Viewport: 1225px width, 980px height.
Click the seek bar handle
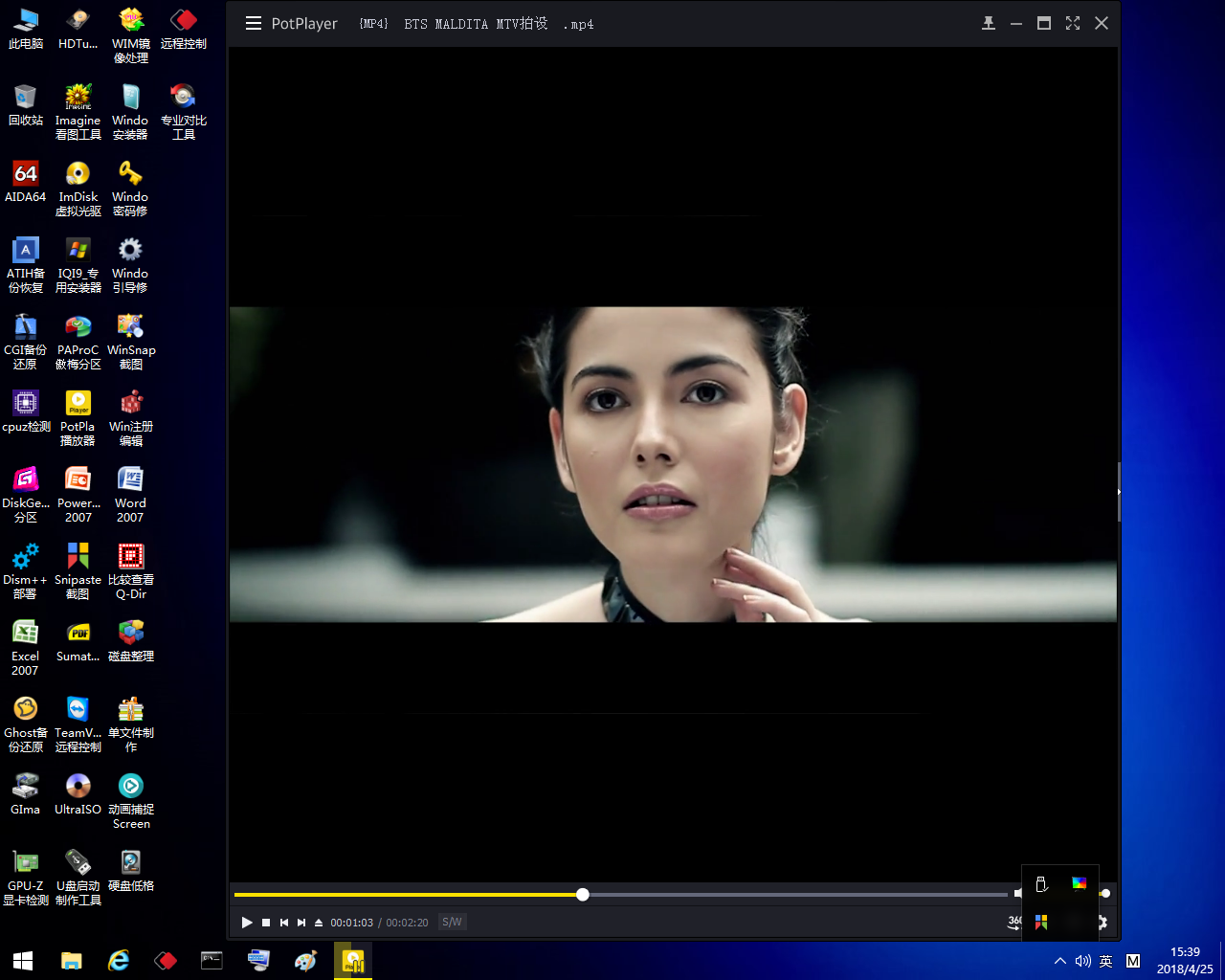(583, 895)
